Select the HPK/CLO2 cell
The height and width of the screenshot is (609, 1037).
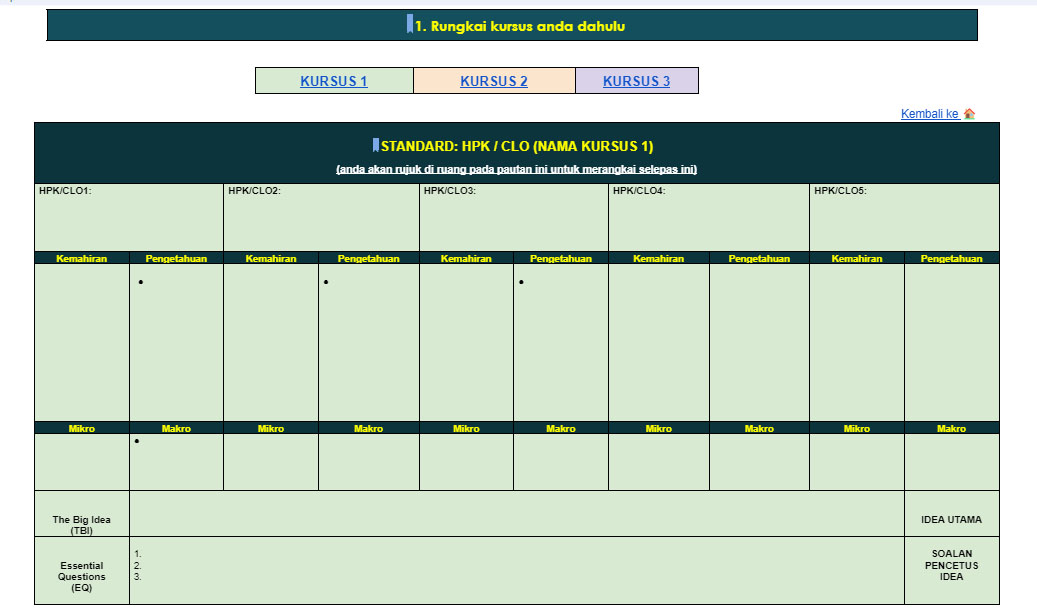click(x=320, y=218)
